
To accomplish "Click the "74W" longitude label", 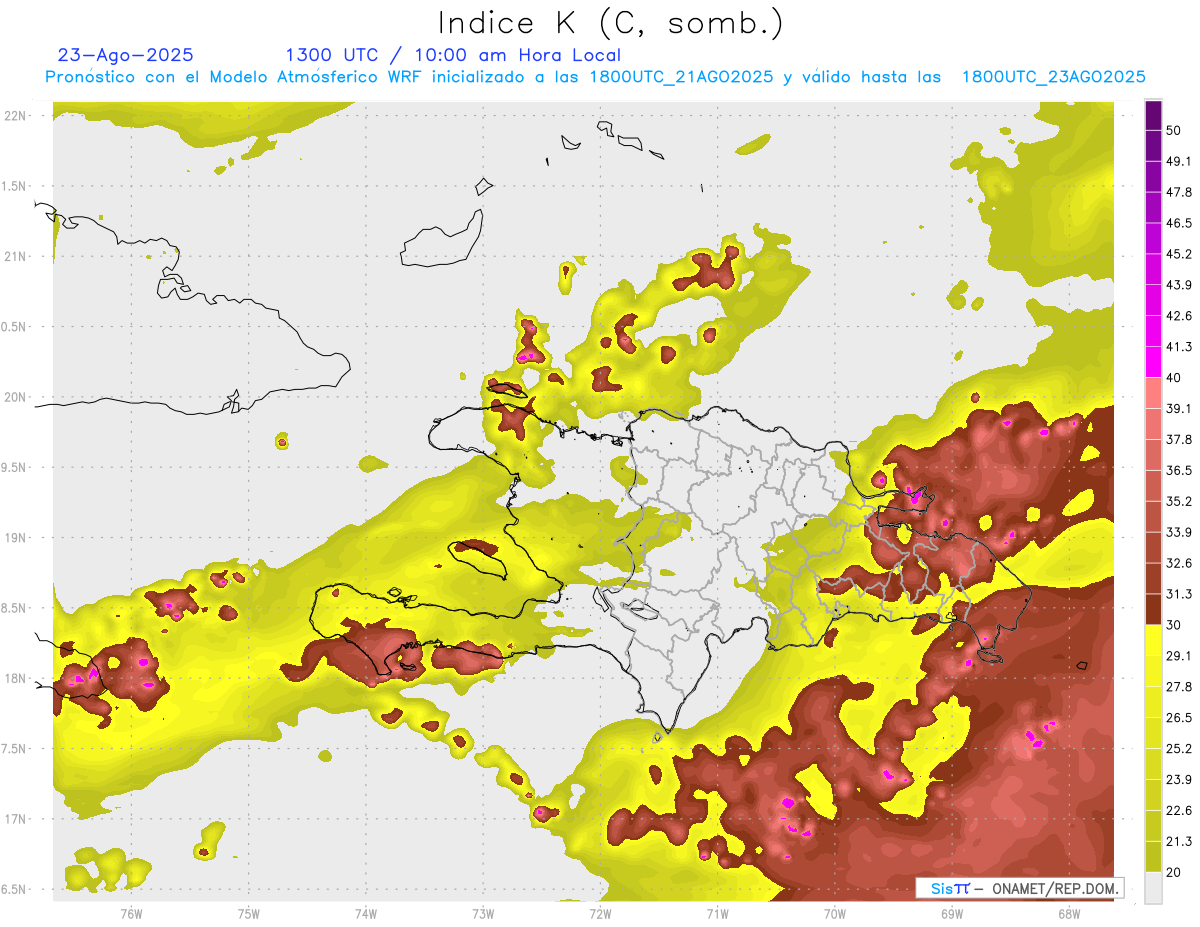I will 366,914.
